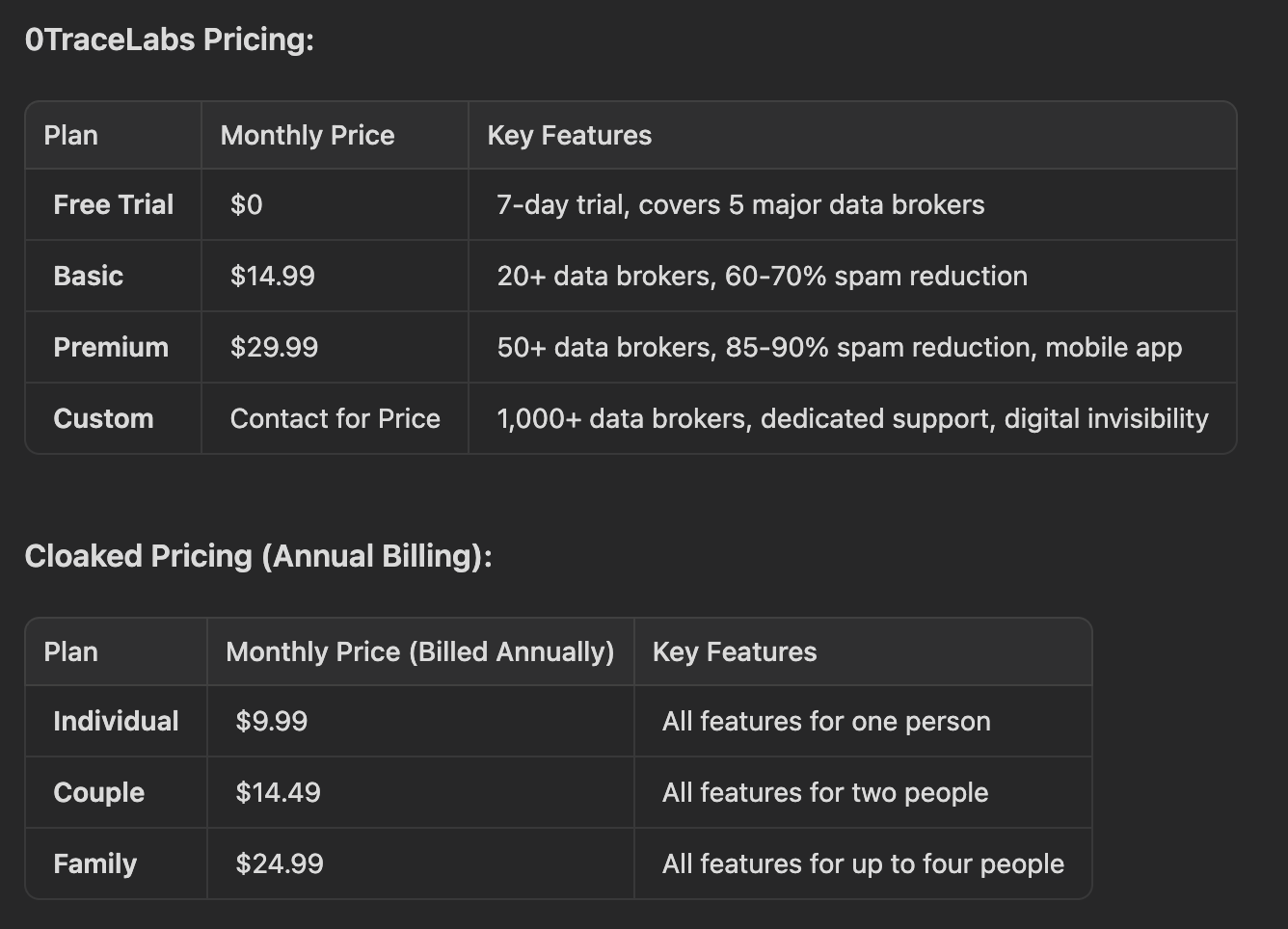Click the Monthly Price (Billed Annually) header
The height and width of the screenshot is (929, 1288).
(419, 651)
